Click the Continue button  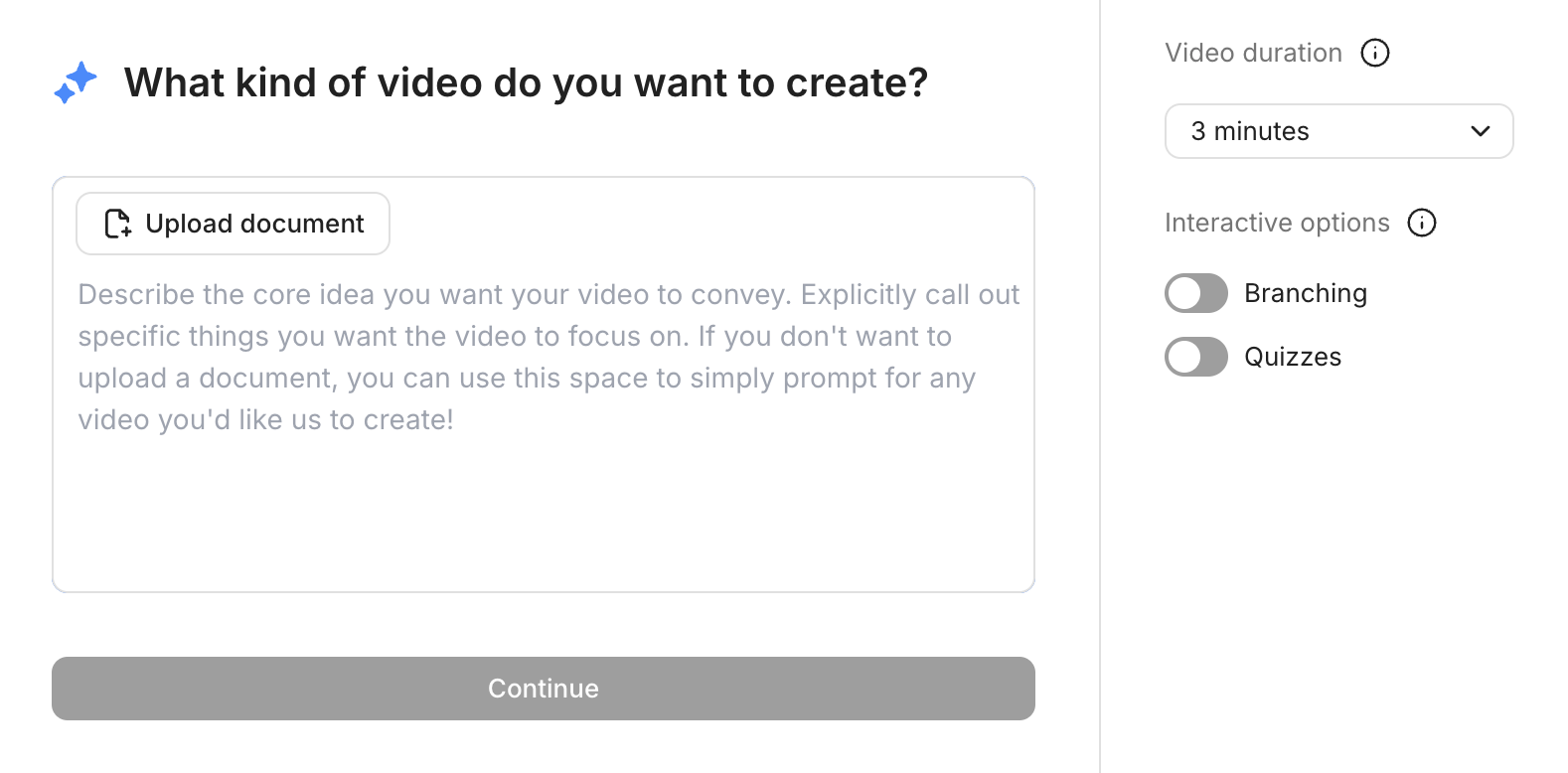coord(544,689)
